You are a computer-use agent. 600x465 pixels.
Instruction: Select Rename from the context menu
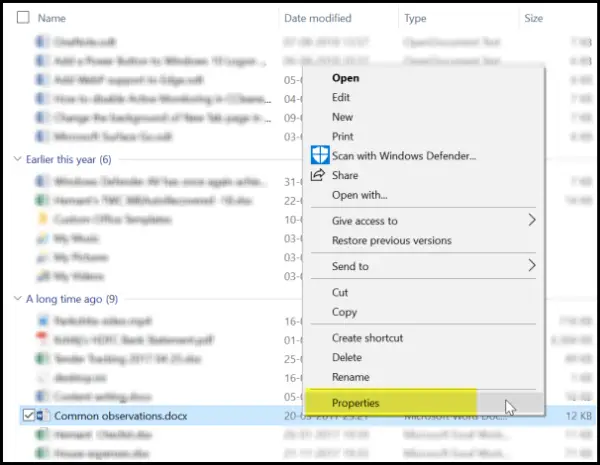click(x=350, y=377)
